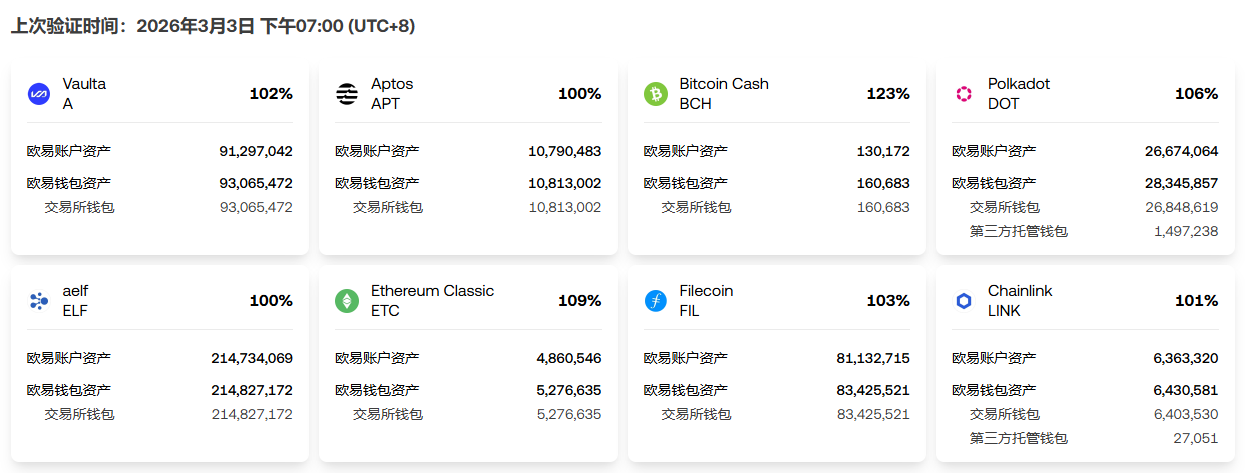Viewport: 1245px width, 473px height.
Task: Click the aelf ELF logo icon
Action: click(x=39, y=301)
